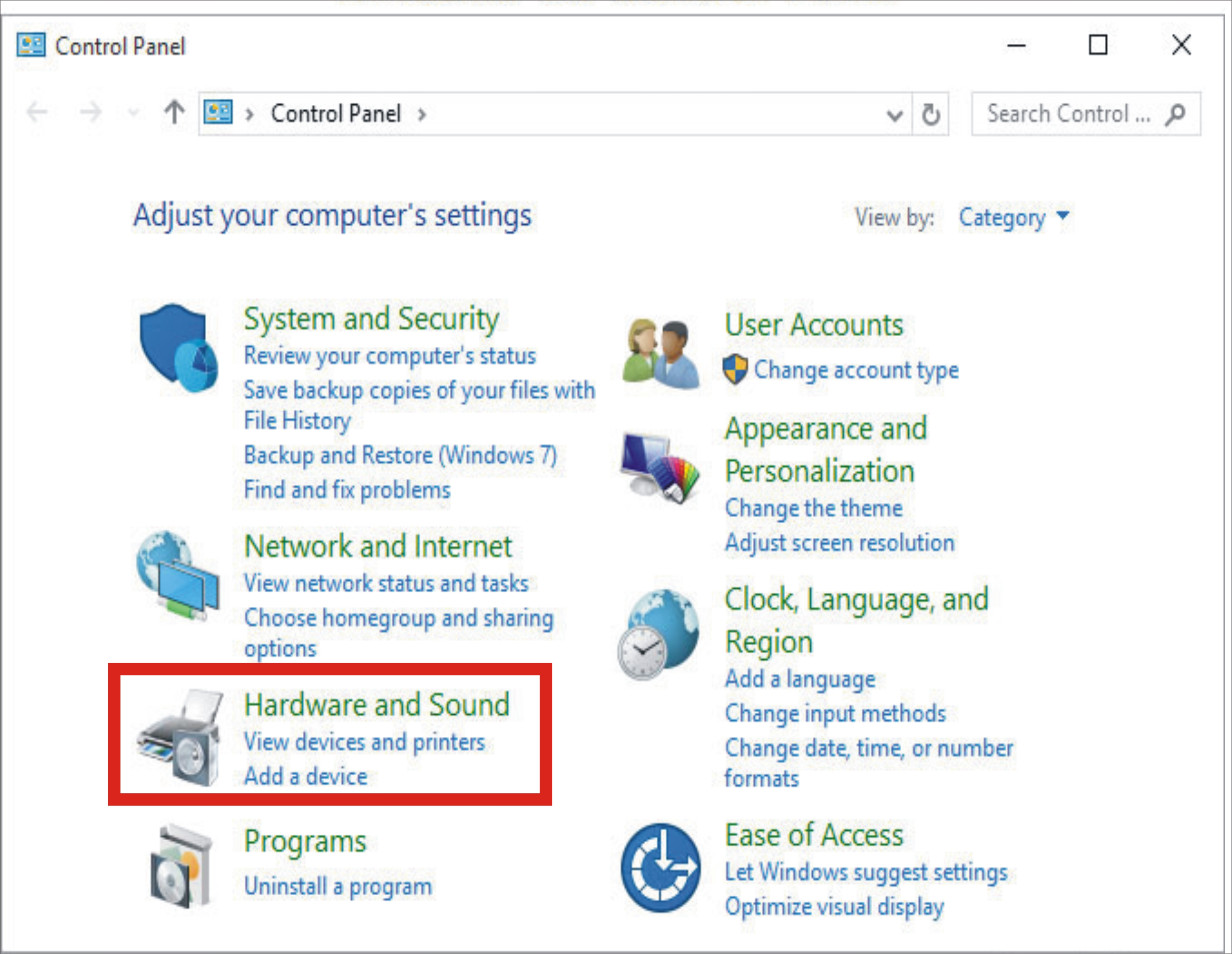This screenshot has width=1232, height=954.
Task: Expand the chevron before Control Panel breadcrumb
Action: [249, 115]
